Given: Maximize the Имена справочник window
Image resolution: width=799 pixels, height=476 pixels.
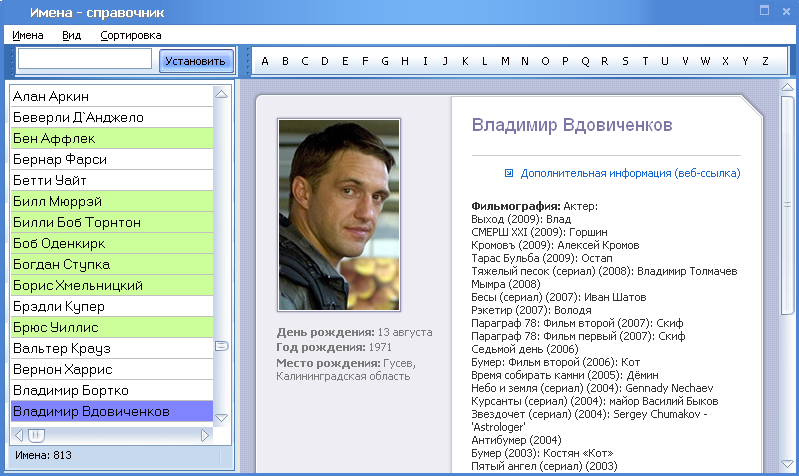Looking at the screenshot, I should click(x=764, y=10).
